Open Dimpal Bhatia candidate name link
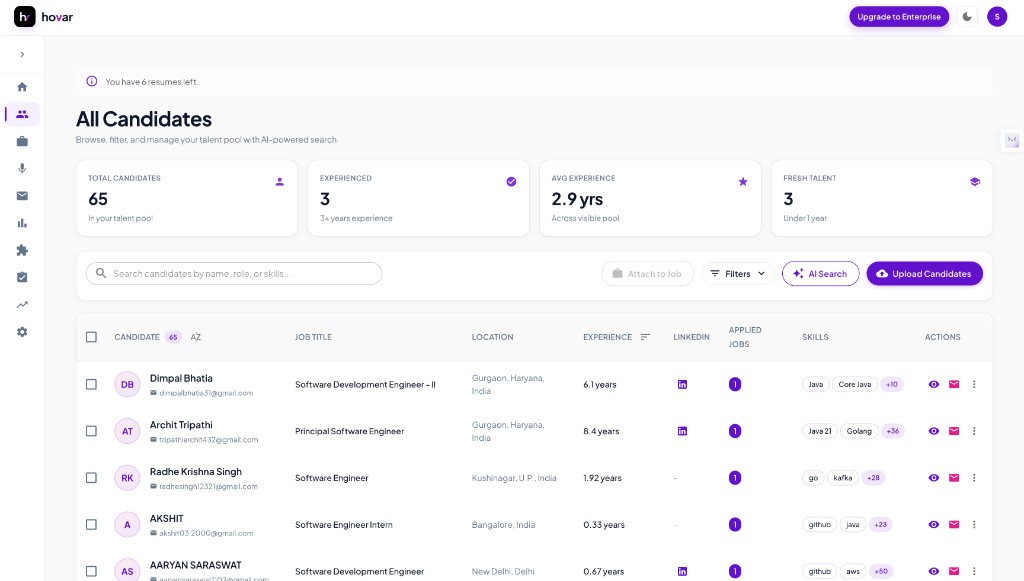The width and height of the screenshot is (1024, 581). pos(181,378)
